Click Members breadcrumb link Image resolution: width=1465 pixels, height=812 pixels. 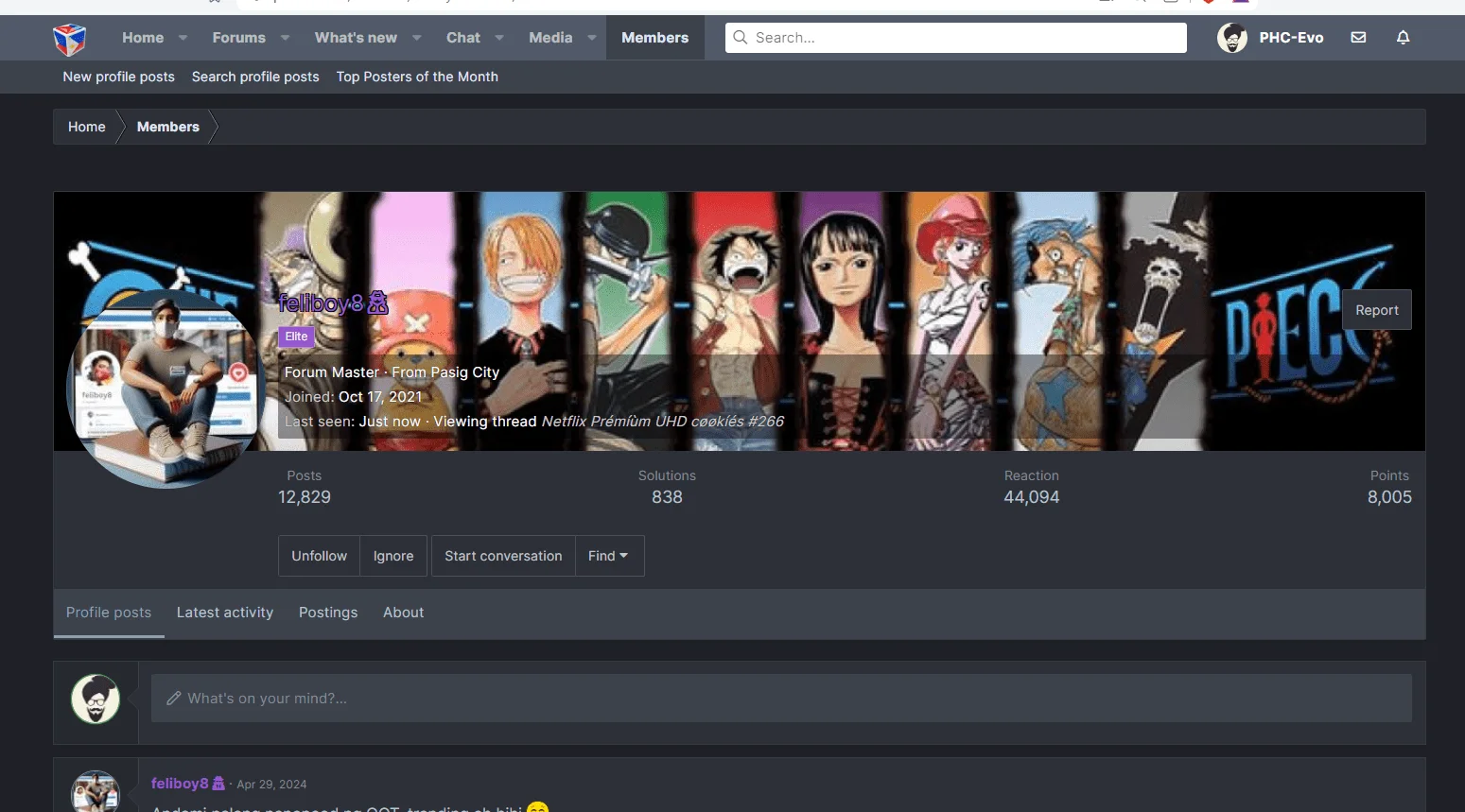pos(168,127)
